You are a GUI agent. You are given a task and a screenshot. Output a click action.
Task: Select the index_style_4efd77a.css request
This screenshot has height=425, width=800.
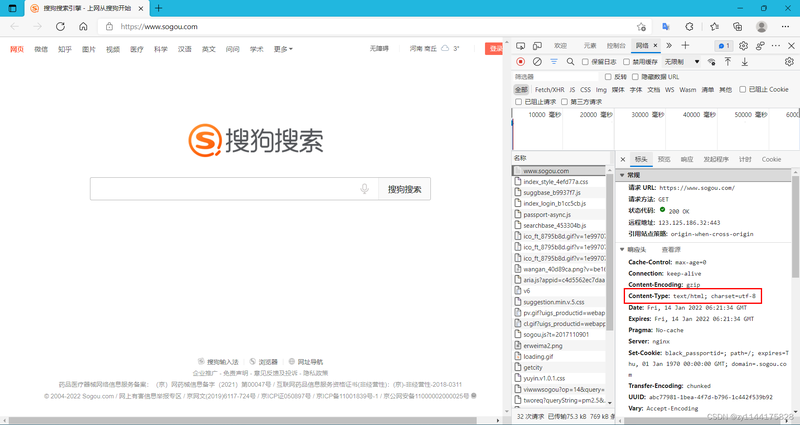click(x=559, y=182)
